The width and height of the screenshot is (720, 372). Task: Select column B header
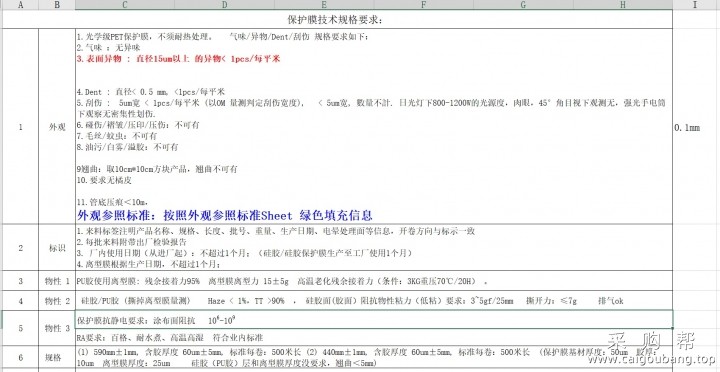57,5
